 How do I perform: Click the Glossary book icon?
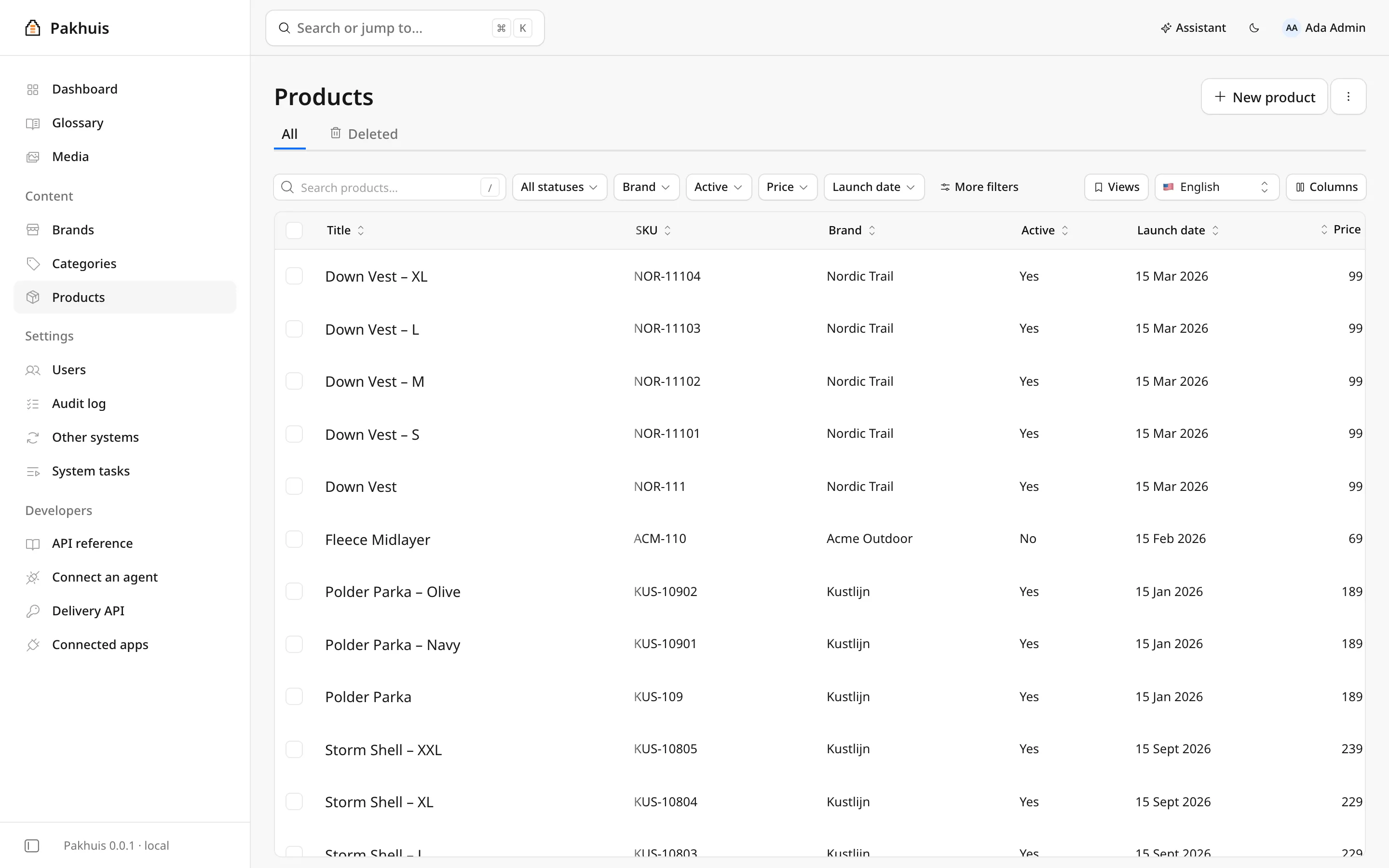click(33, 123)
